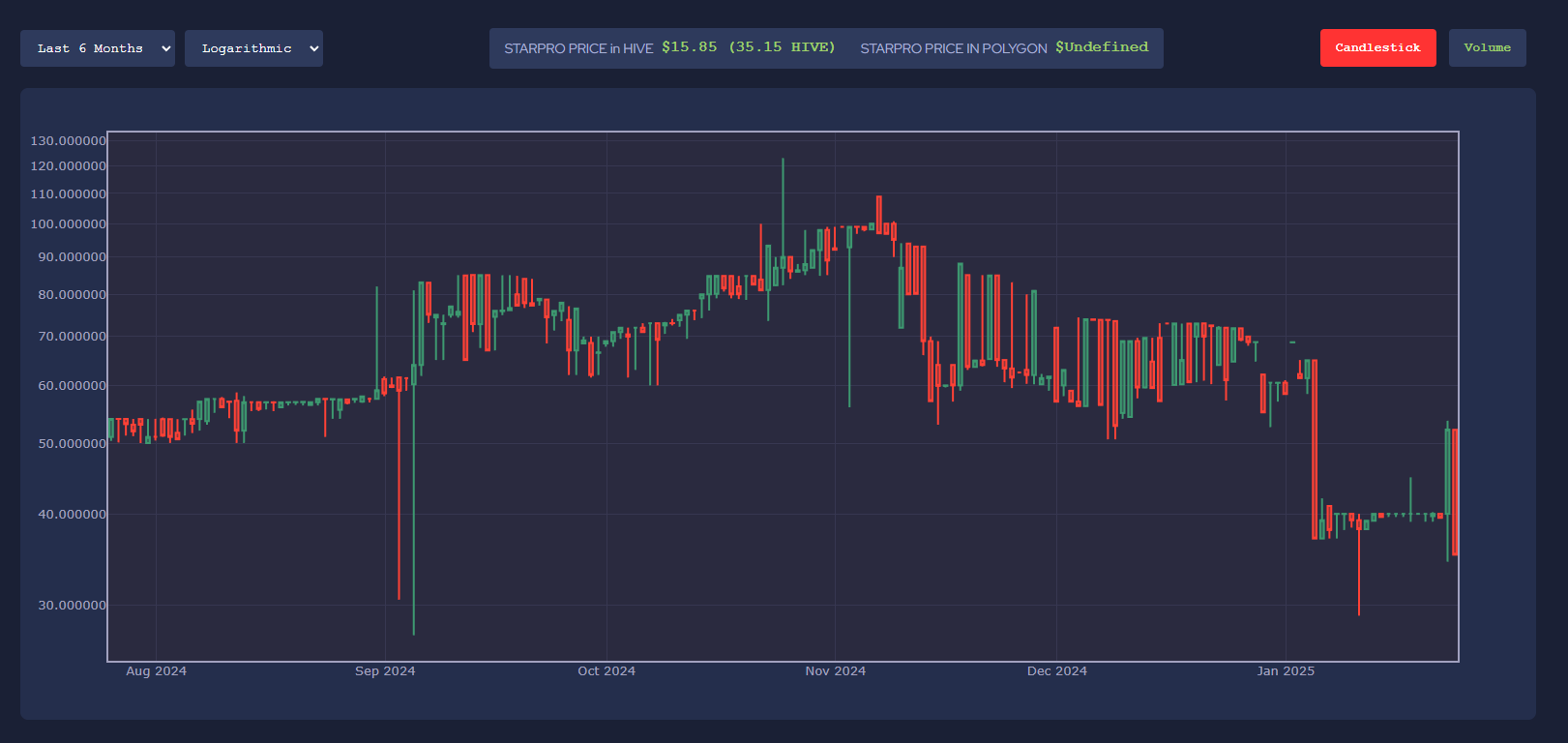The image size is (1568, 743).
Task: Click the 70.000000 y-axis label
Action: pos(73,337)
